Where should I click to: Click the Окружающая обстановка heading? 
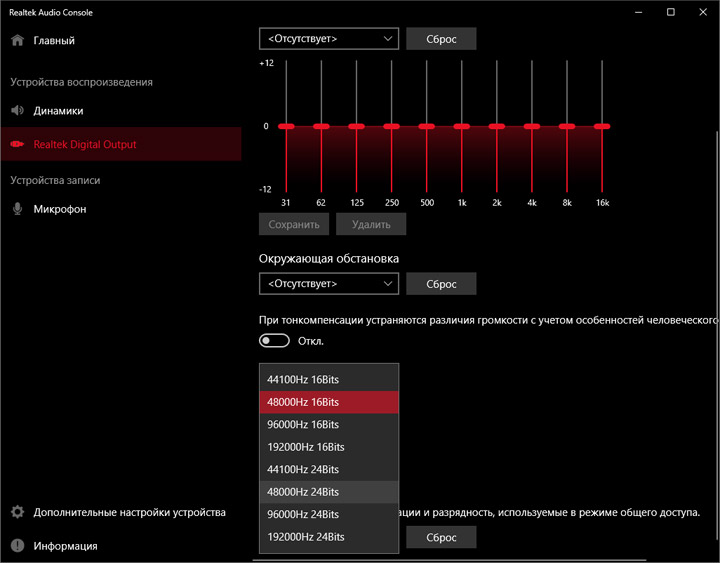(x=329, y=259)
